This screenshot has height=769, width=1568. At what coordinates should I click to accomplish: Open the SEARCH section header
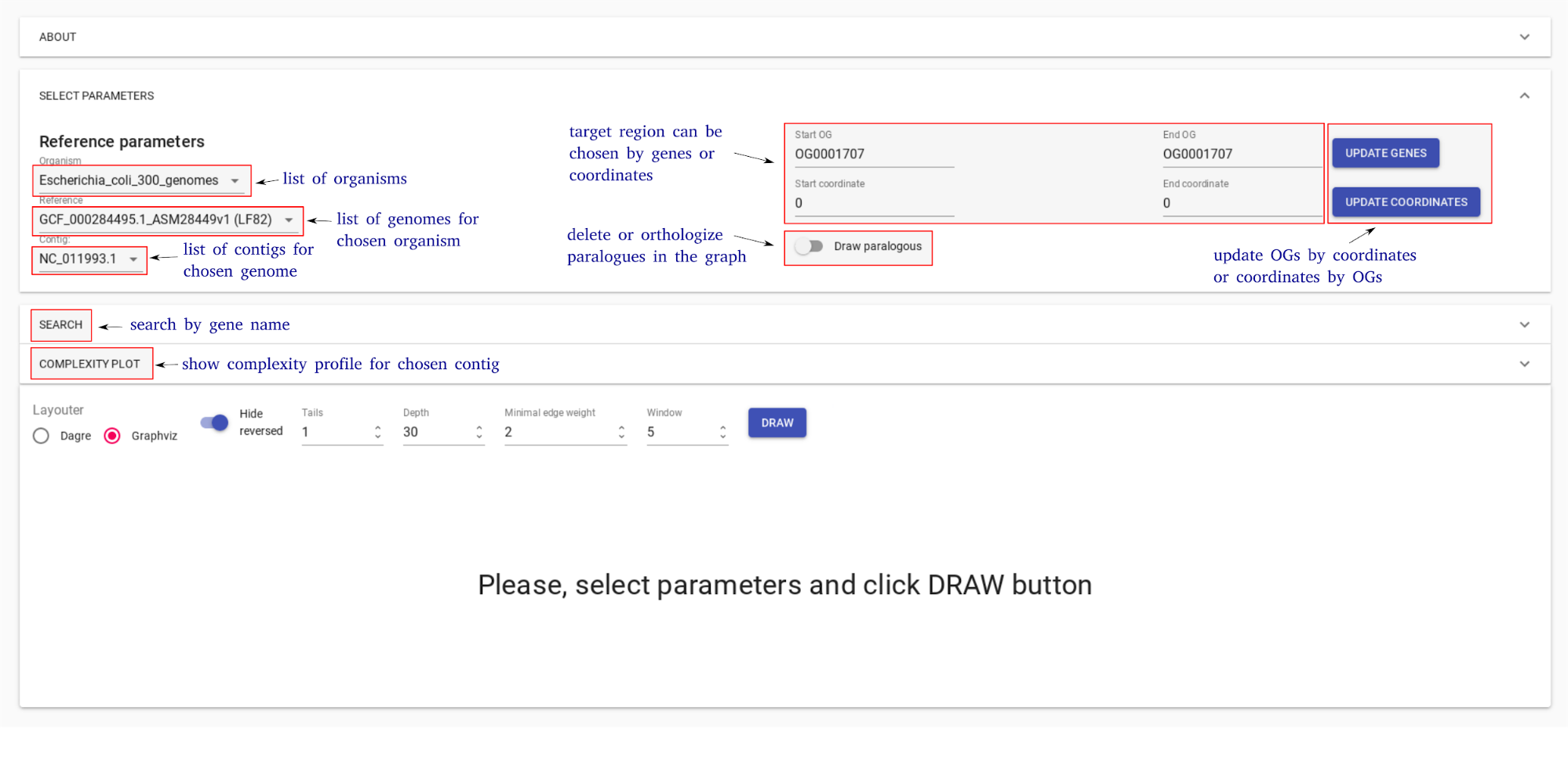[x=61, y=325]
